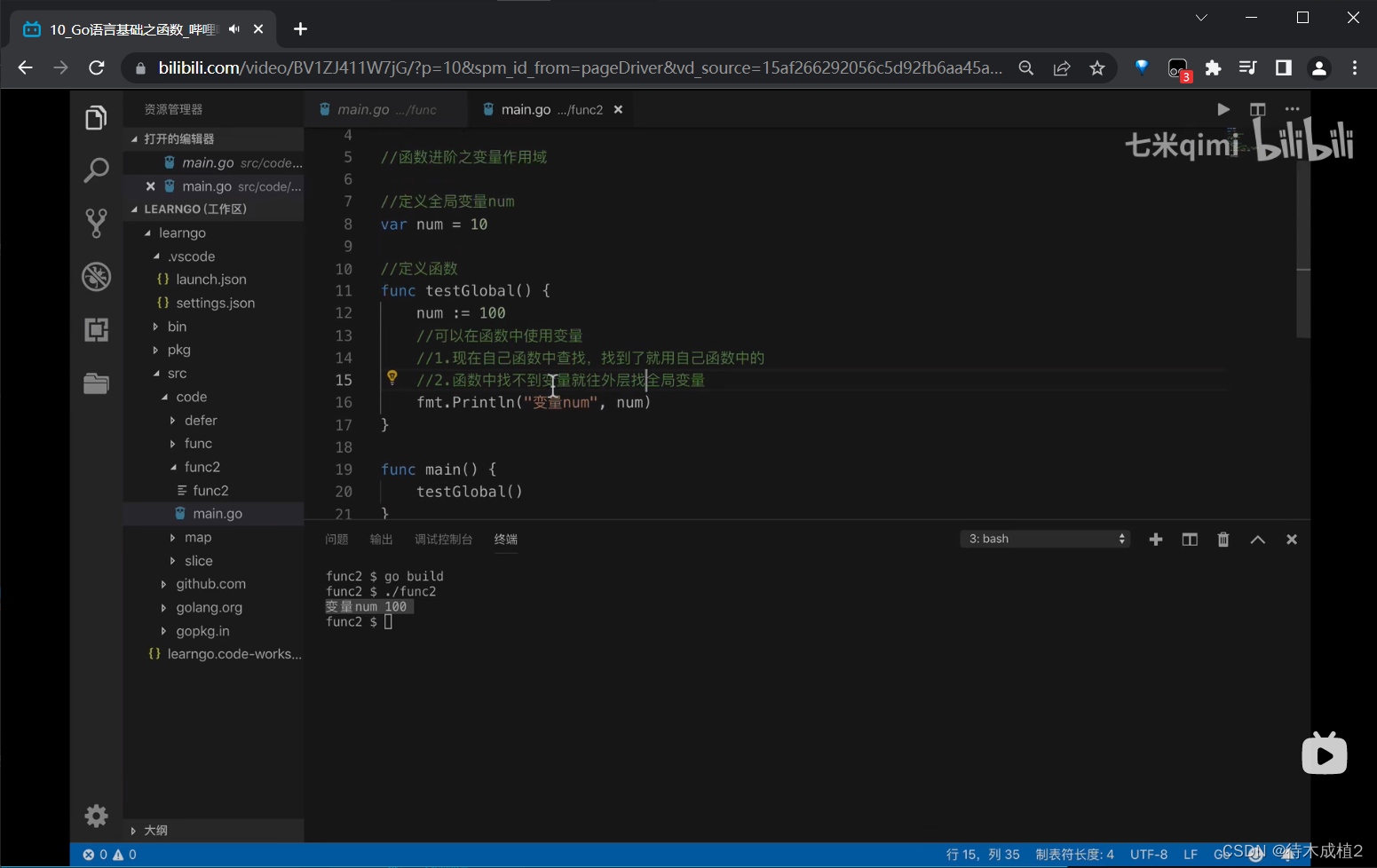The height and width of the screenshot is (868, 1377).
Task: Click the editor vertical scrollbar
Action: (x=1303, y=249)
